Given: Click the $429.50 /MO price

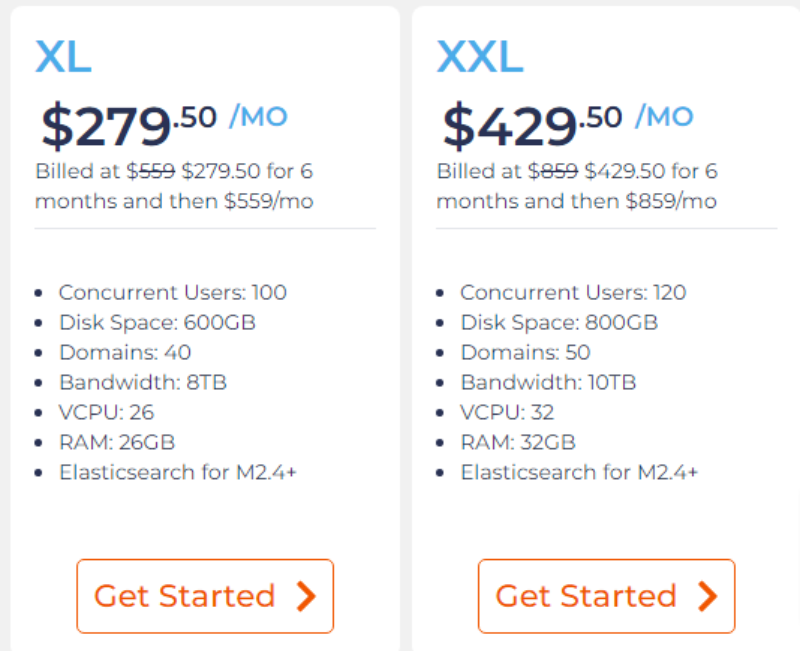Looking at the screenshot, I should [567, 124].
